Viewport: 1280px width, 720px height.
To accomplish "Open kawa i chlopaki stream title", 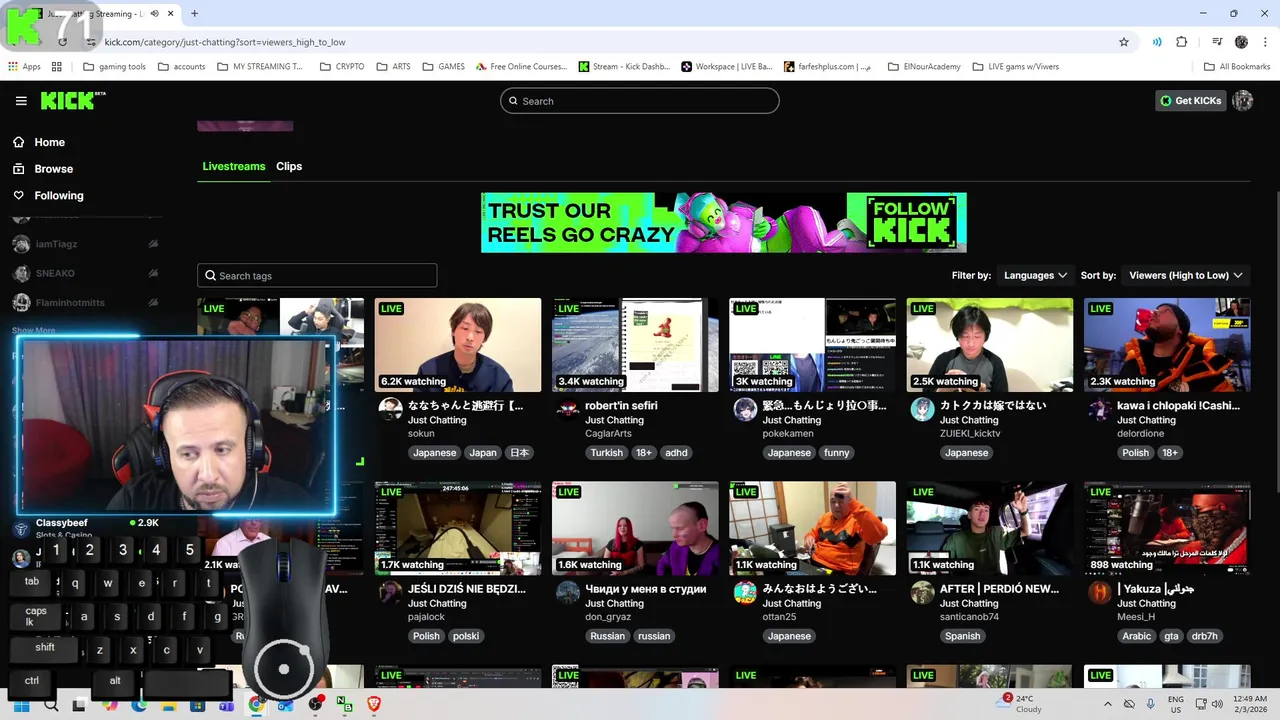I will (1178, 406).
